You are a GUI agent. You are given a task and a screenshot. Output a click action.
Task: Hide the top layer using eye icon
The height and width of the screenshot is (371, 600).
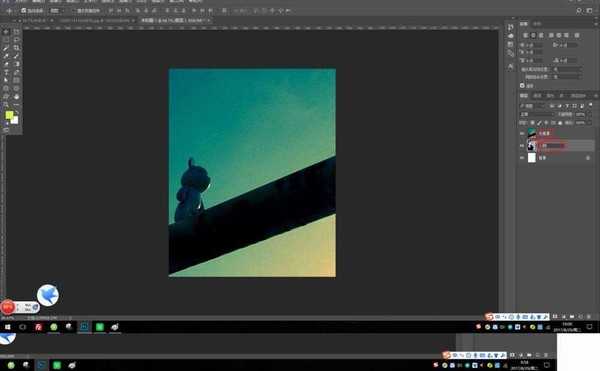point(522,133)
